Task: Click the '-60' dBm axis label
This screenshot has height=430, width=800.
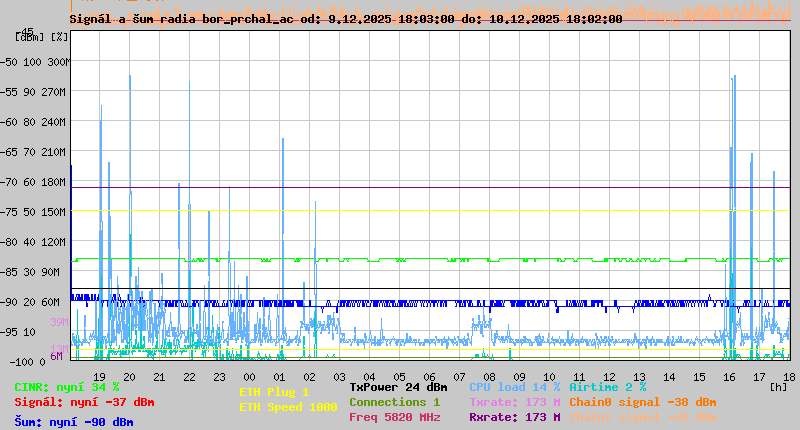Action: coord(9,122)
